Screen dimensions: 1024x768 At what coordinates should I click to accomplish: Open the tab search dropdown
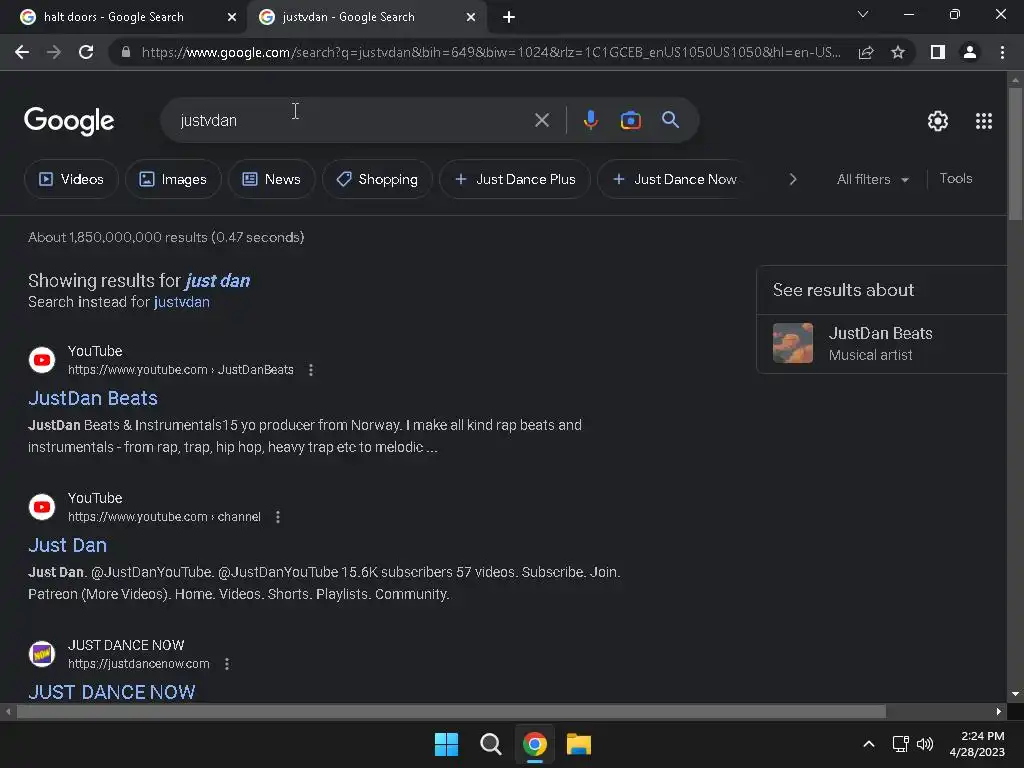coord(863,14)
